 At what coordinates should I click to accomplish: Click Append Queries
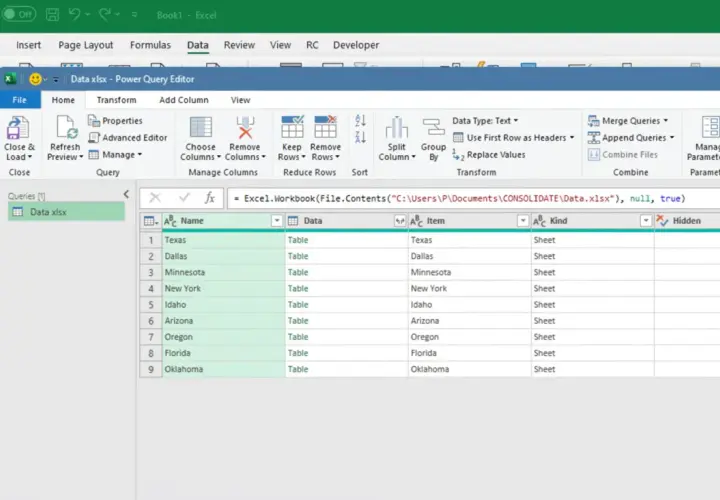(x=630, y=138)
